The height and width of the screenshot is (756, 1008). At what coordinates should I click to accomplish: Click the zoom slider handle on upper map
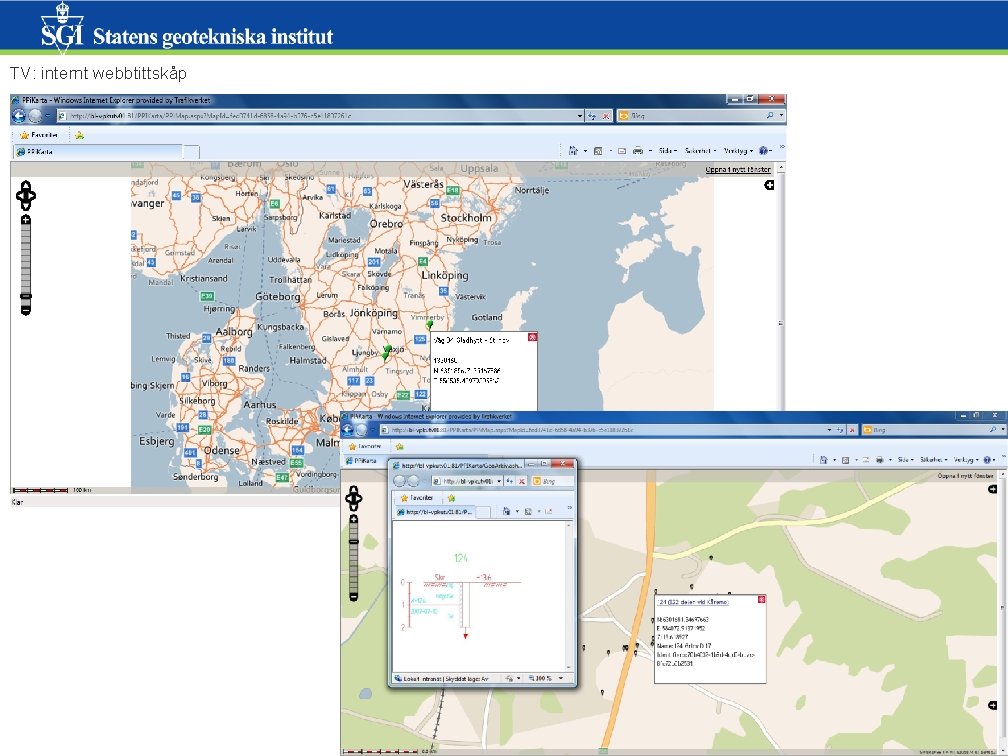(26, 296)
